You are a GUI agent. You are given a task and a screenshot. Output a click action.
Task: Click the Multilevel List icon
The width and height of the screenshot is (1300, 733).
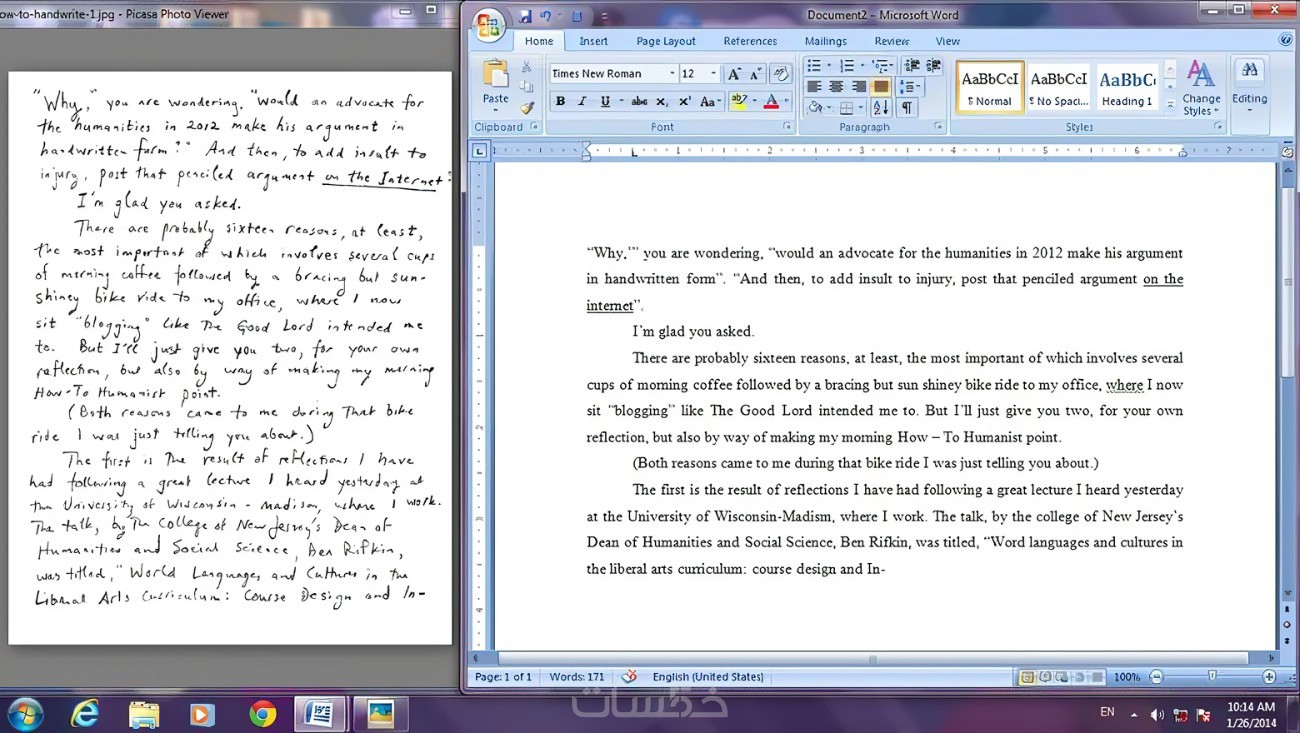tap(880, 66)
